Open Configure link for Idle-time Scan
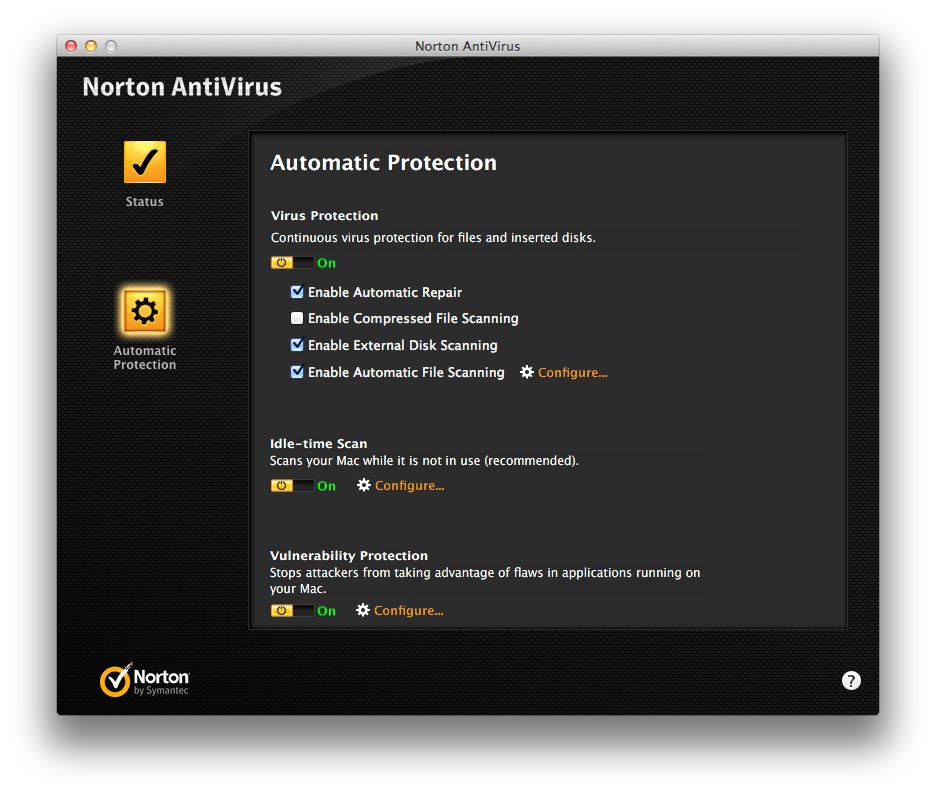936x794 pixels. tap(409, 486)
